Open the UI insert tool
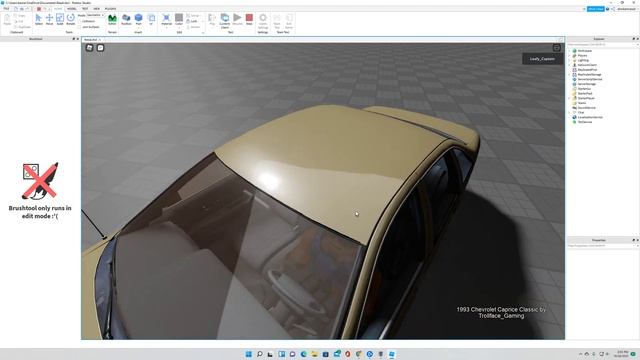The height and width of the screenshot is (360, 640). point(151,19)
